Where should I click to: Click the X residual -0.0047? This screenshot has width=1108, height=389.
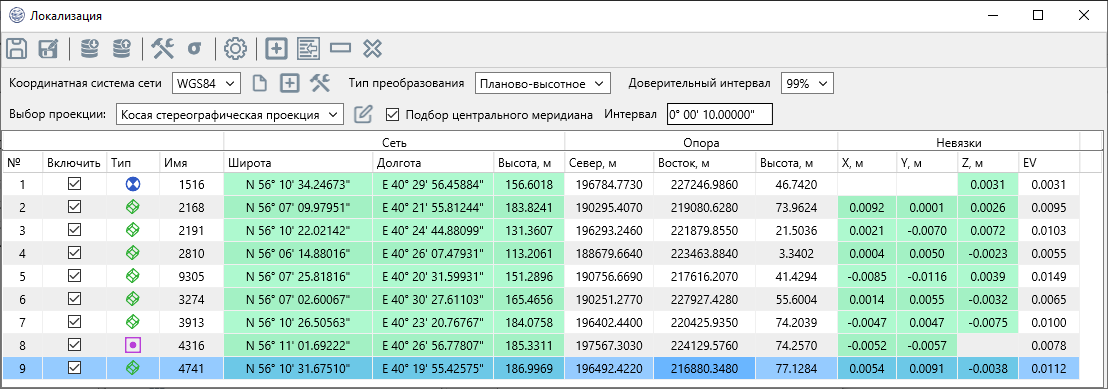point(867,322)
